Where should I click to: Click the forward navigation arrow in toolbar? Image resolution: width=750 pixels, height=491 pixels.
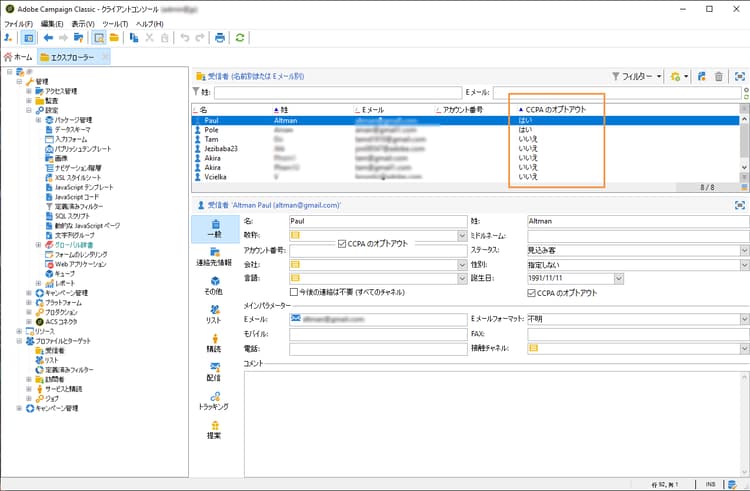tap(63, 38)
